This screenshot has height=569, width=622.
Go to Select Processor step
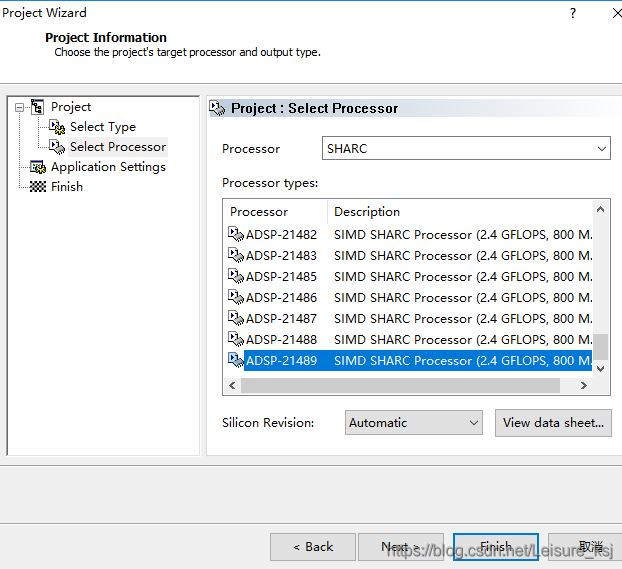coord(118,146)
